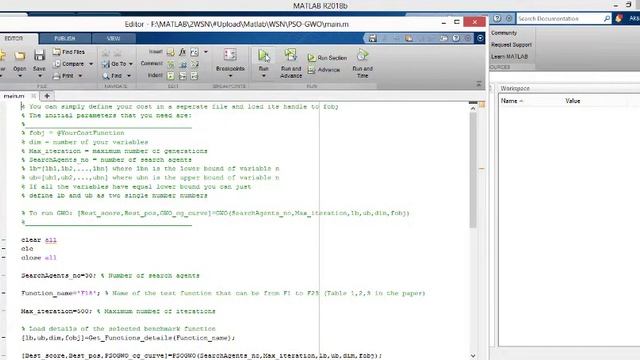Click the Run Section button

click(x=327, y=58)
